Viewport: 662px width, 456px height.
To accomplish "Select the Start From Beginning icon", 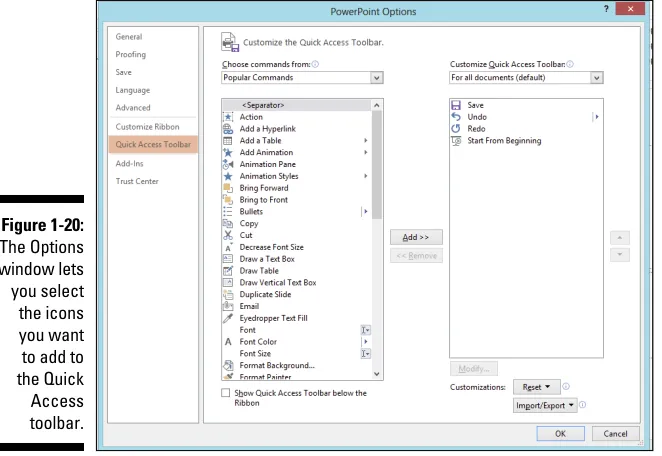I will (x=456, y=141).
